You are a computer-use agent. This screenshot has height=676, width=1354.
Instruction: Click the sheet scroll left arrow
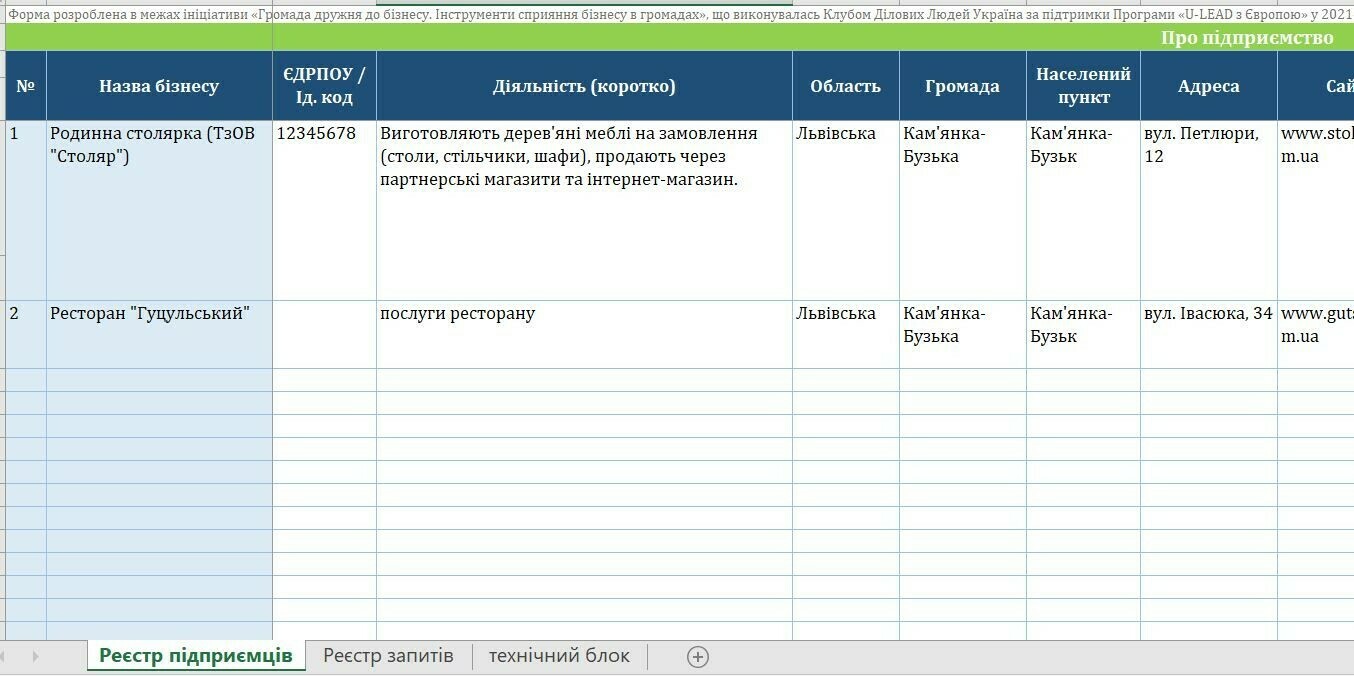click(8, 657)
